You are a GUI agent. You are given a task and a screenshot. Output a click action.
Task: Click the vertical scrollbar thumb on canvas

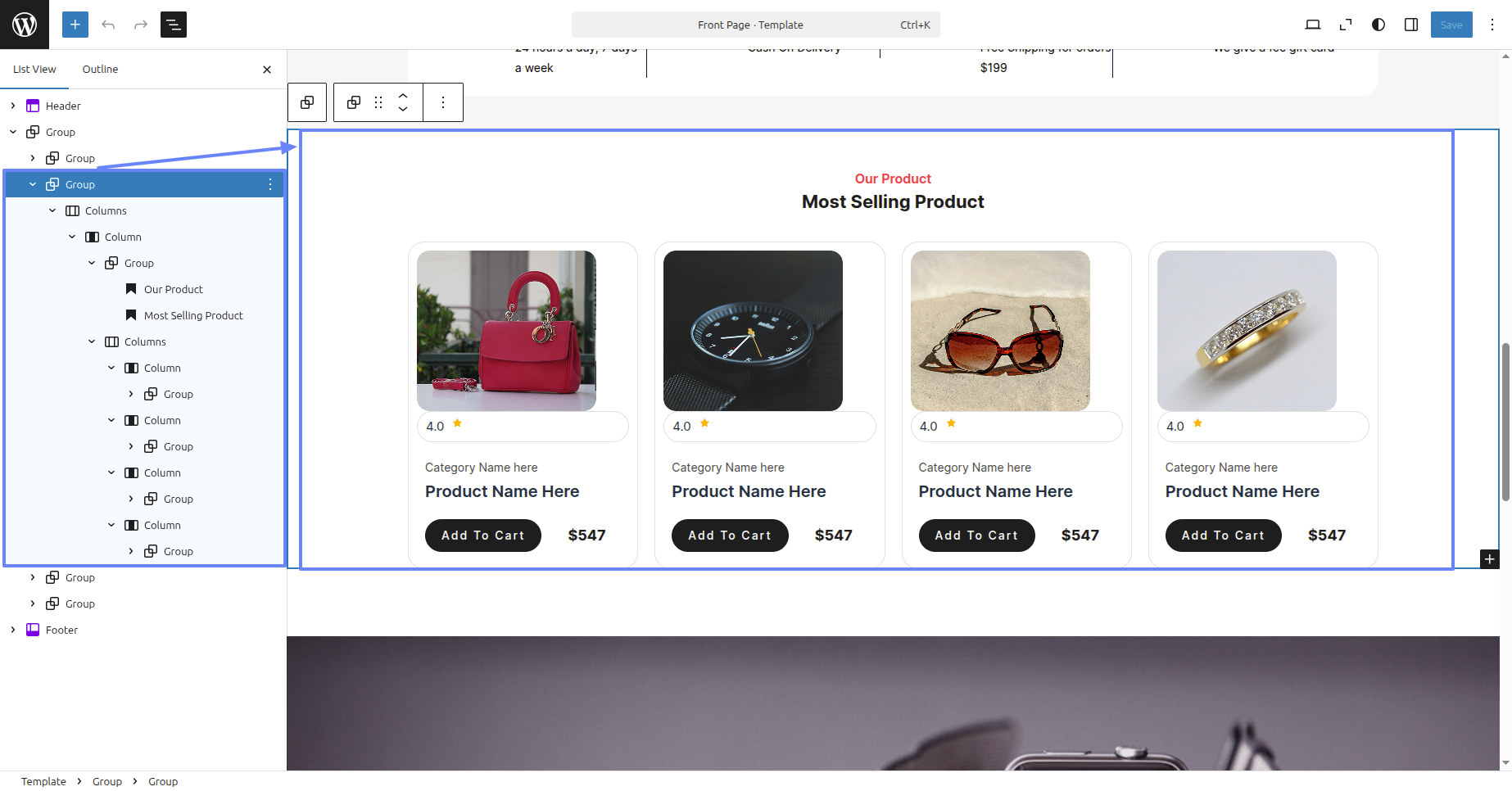[1505, 422]
